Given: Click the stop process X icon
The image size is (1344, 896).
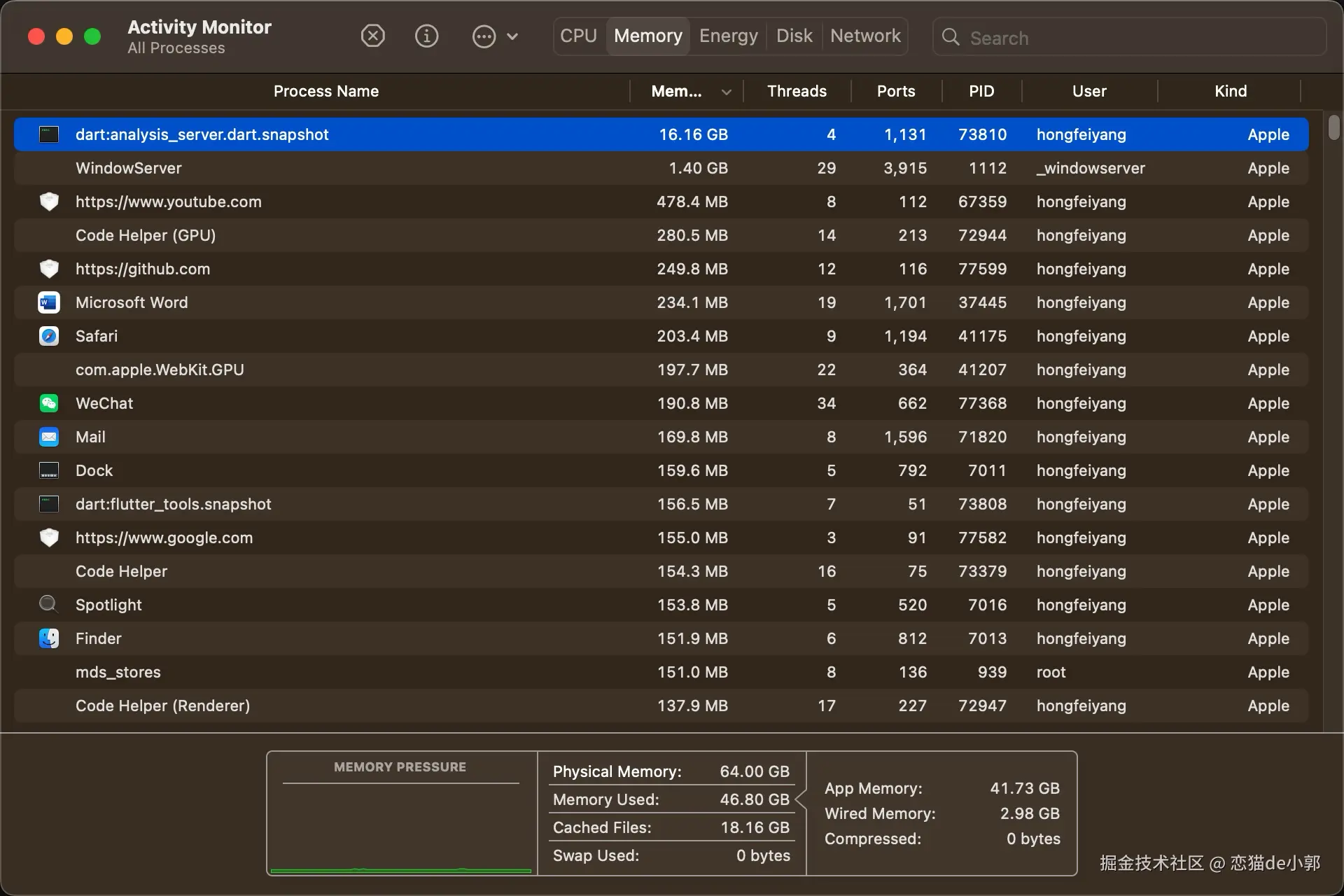Looking at the screenshot, I should pos(372,36).
